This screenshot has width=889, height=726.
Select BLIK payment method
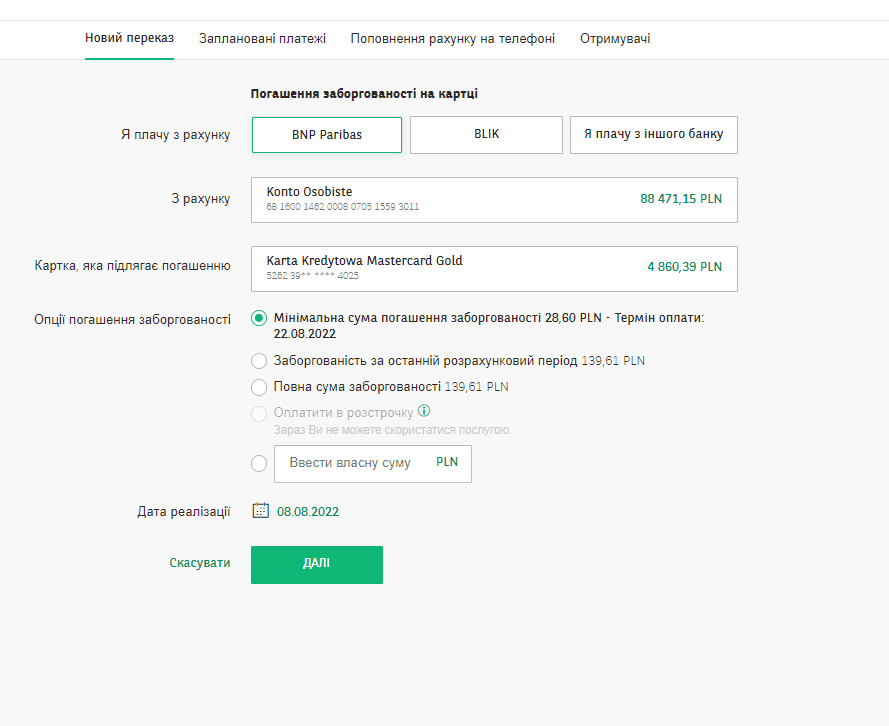pyautogui.click(x=486, y=135)
